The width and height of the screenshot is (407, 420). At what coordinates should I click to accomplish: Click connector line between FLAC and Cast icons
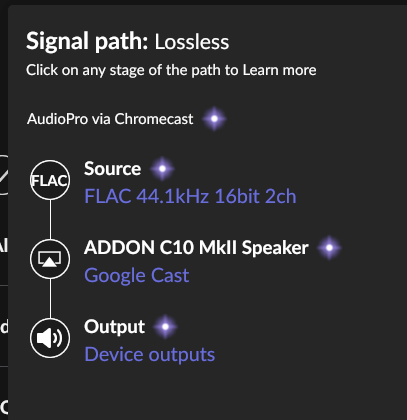click(x=50, y=219)
